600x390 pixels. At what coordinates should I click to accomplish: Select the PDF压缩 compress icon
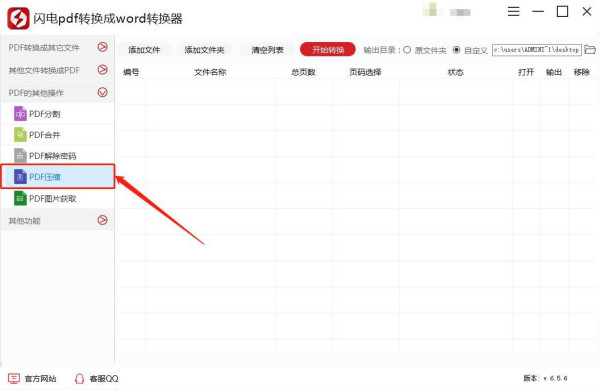[20, 177]
